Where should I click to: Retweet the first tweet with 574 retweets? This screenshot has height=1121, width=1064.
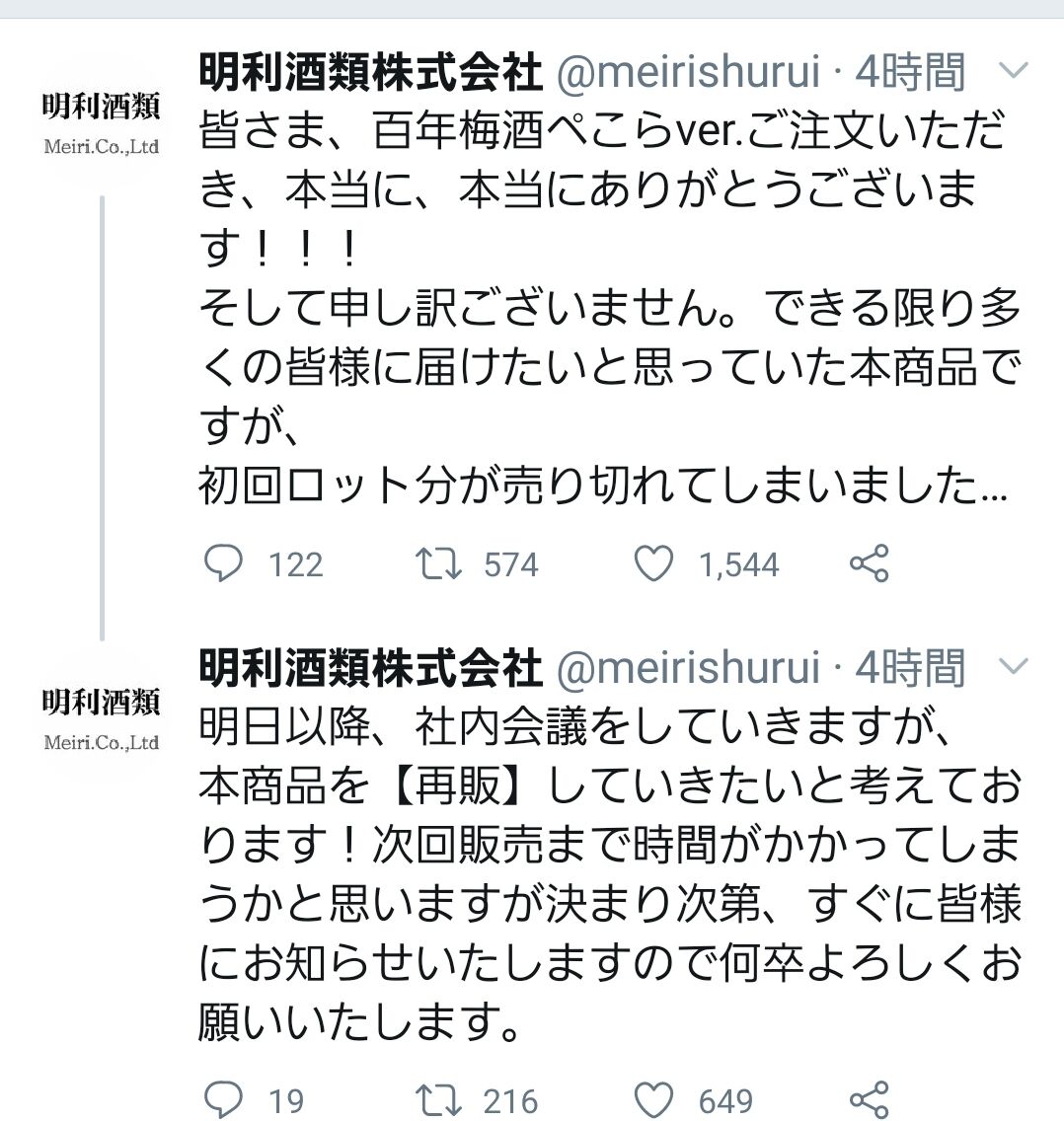(435, 563)
